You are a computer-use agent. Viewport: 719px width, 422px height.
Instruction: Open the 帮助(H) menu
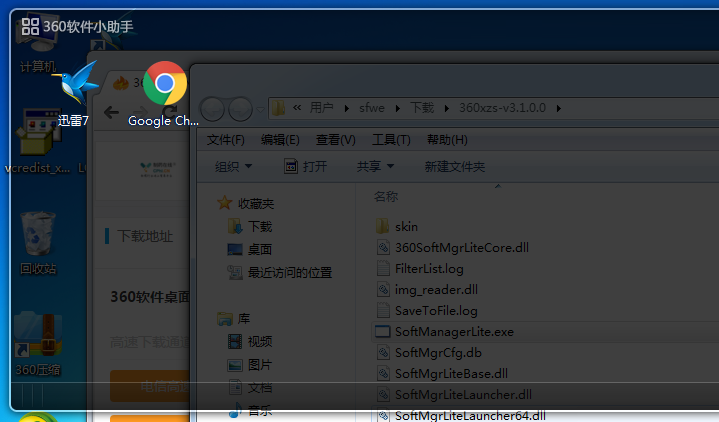tap(447, 139)
